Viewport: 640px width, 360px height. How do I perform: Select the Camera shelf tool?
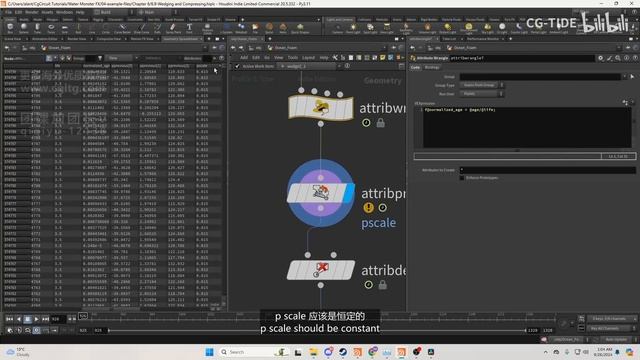(338, 28)
